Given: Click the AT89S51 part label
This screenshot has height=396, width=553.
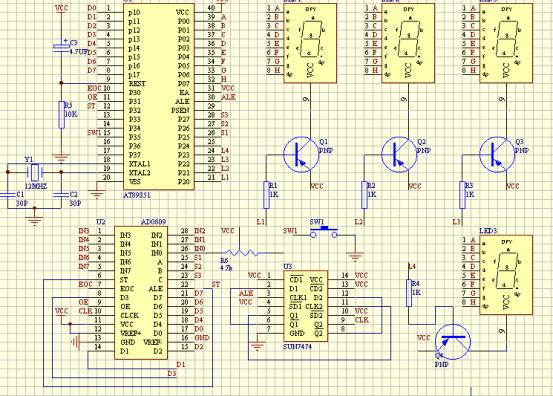Looking at the screenshot, I should click(137, 195).
